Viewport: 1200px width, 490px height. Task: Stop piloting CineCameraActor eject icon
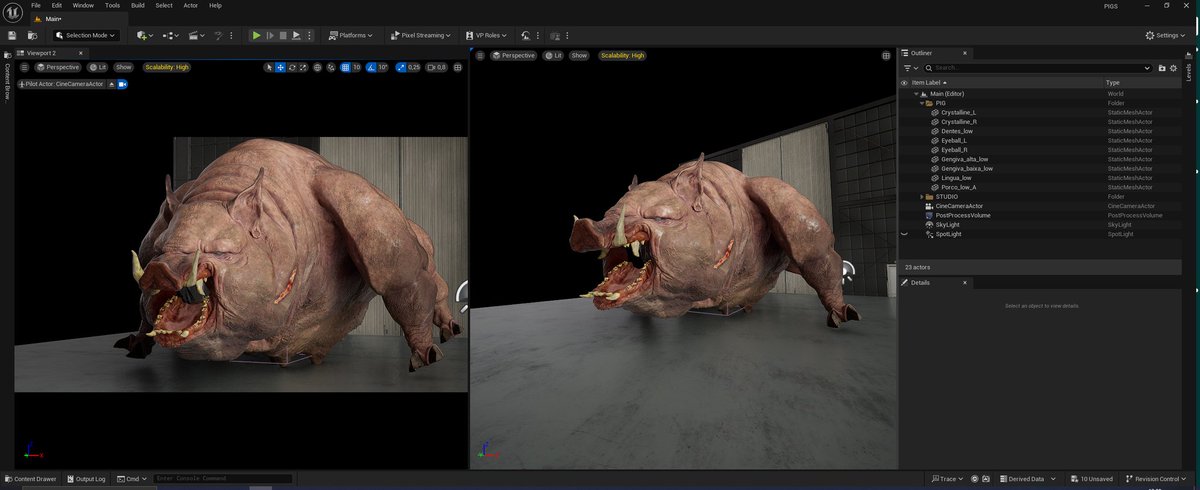(111, 84)
